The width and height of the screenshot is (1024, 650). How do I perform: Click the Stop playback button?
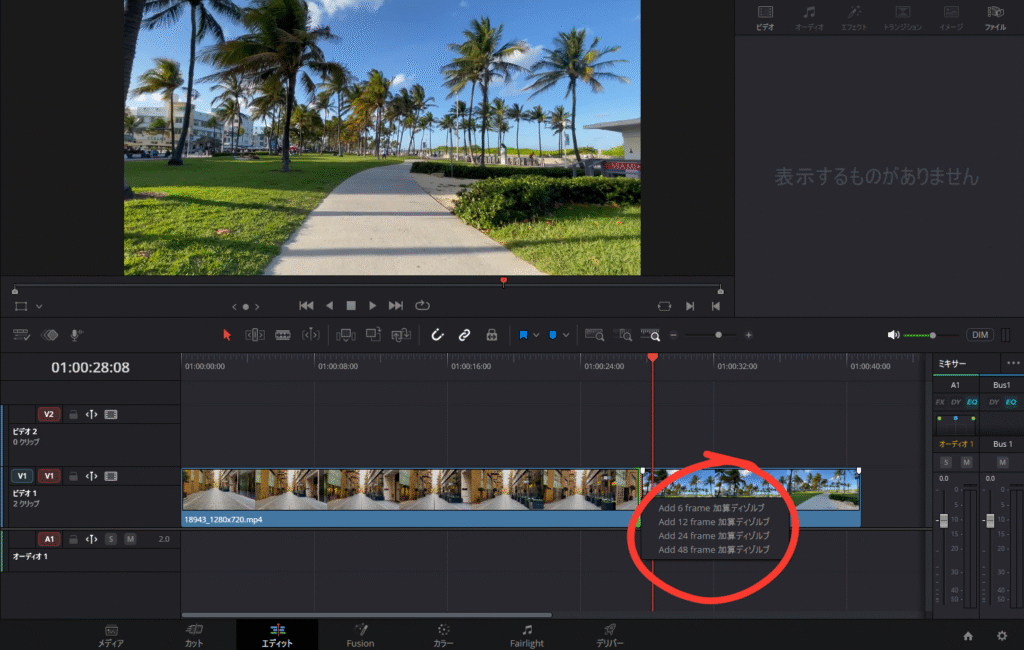(x=351, y=305)
